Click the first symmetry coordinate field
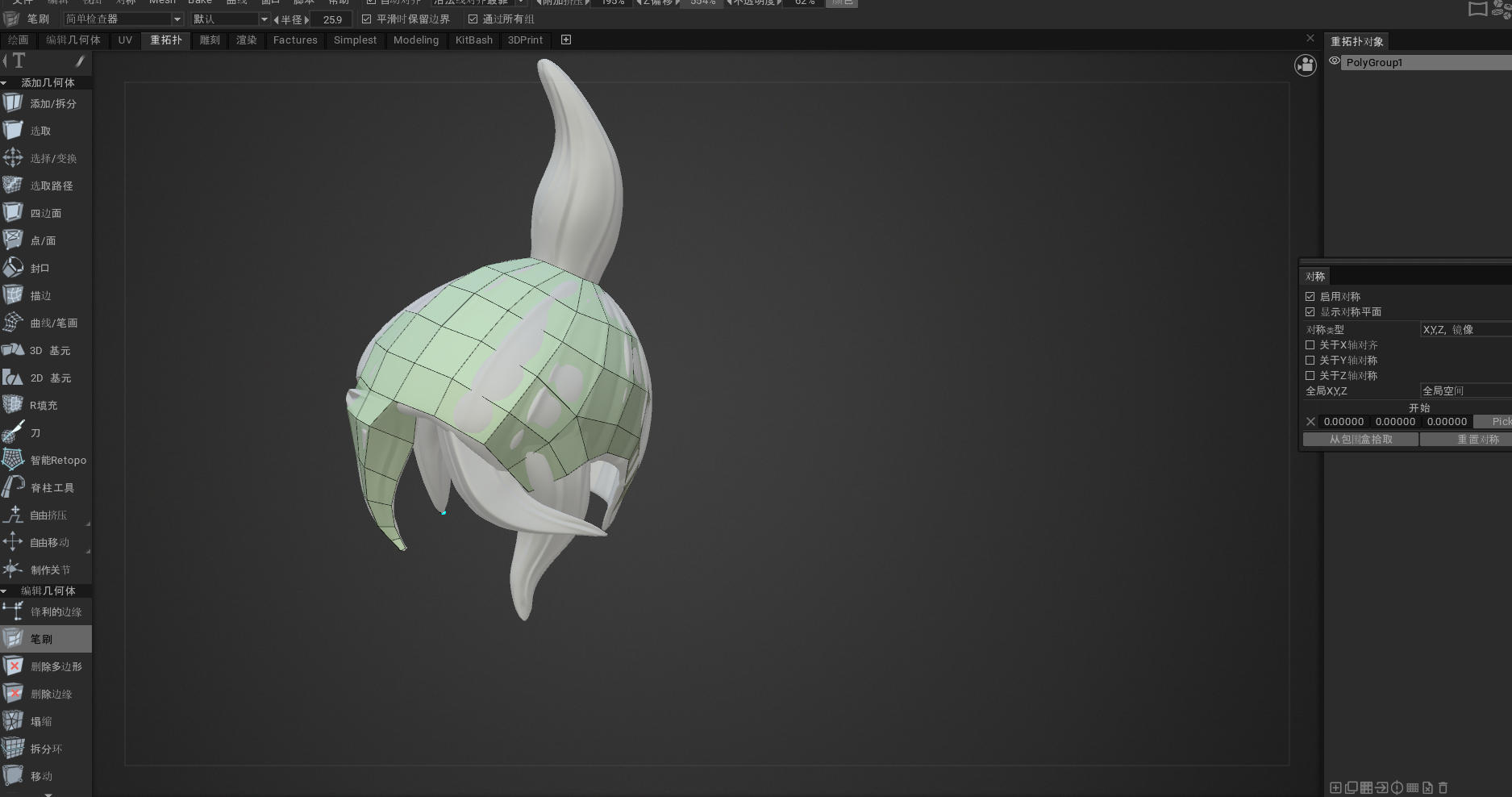Image resolution: width=1512 pixels, height=797 pixels. [1343, 422]
